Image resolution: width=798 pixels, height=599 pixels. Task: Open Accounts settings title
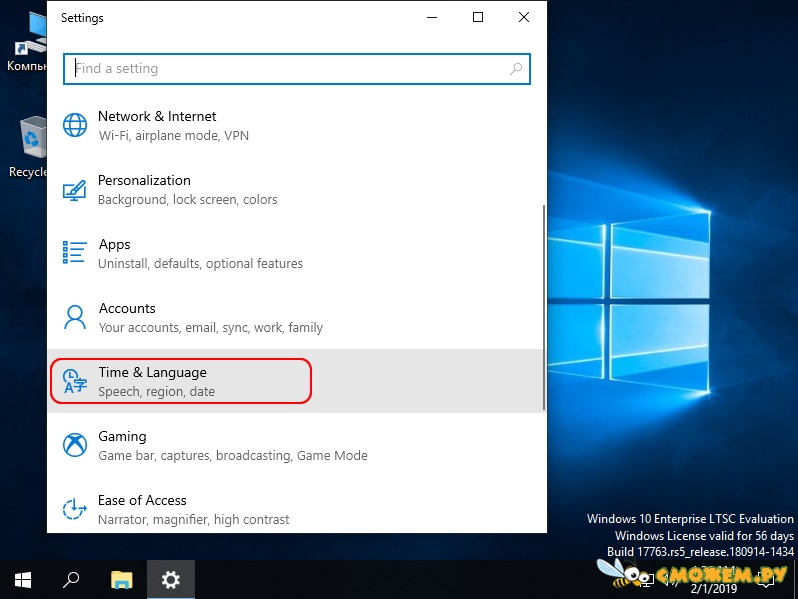pyautogui.click(x=127, y=308)
